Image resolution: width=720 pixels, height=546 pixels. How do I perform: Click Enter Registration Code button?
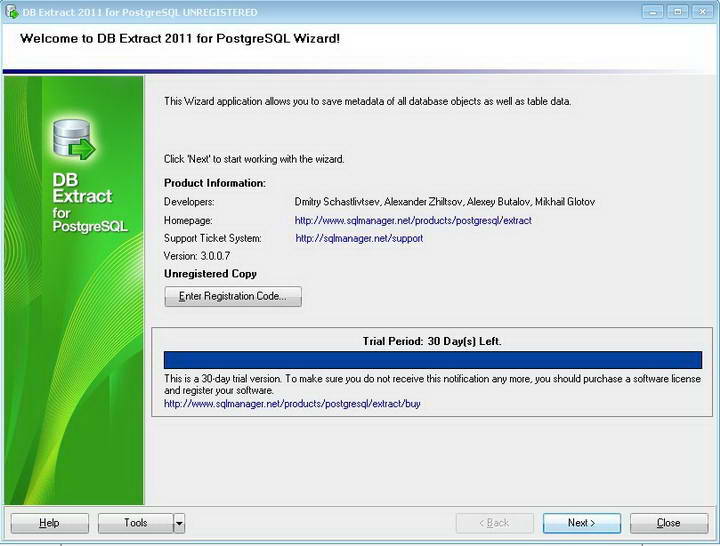pyautogui.click(x=233, y=296)
